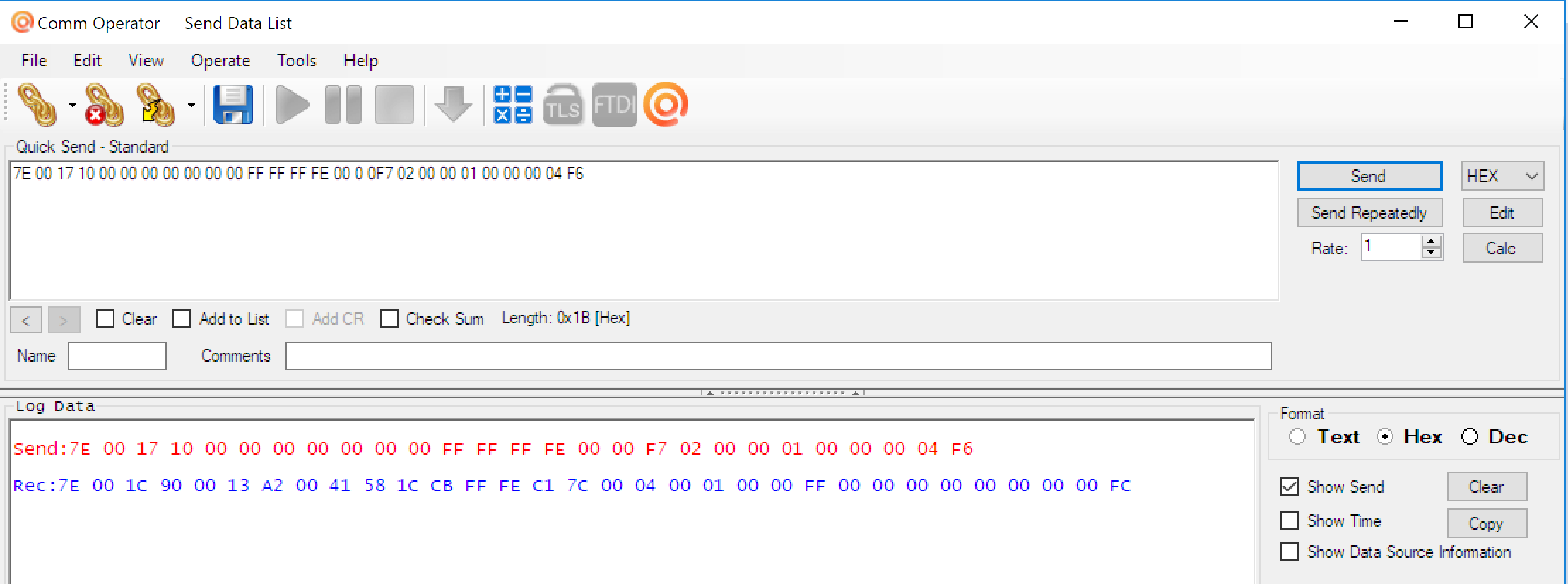The image size is (1568, 584).
Task: Enable the Check Sum checkbox
Action: pyautogui.click(x=389, y=318)
